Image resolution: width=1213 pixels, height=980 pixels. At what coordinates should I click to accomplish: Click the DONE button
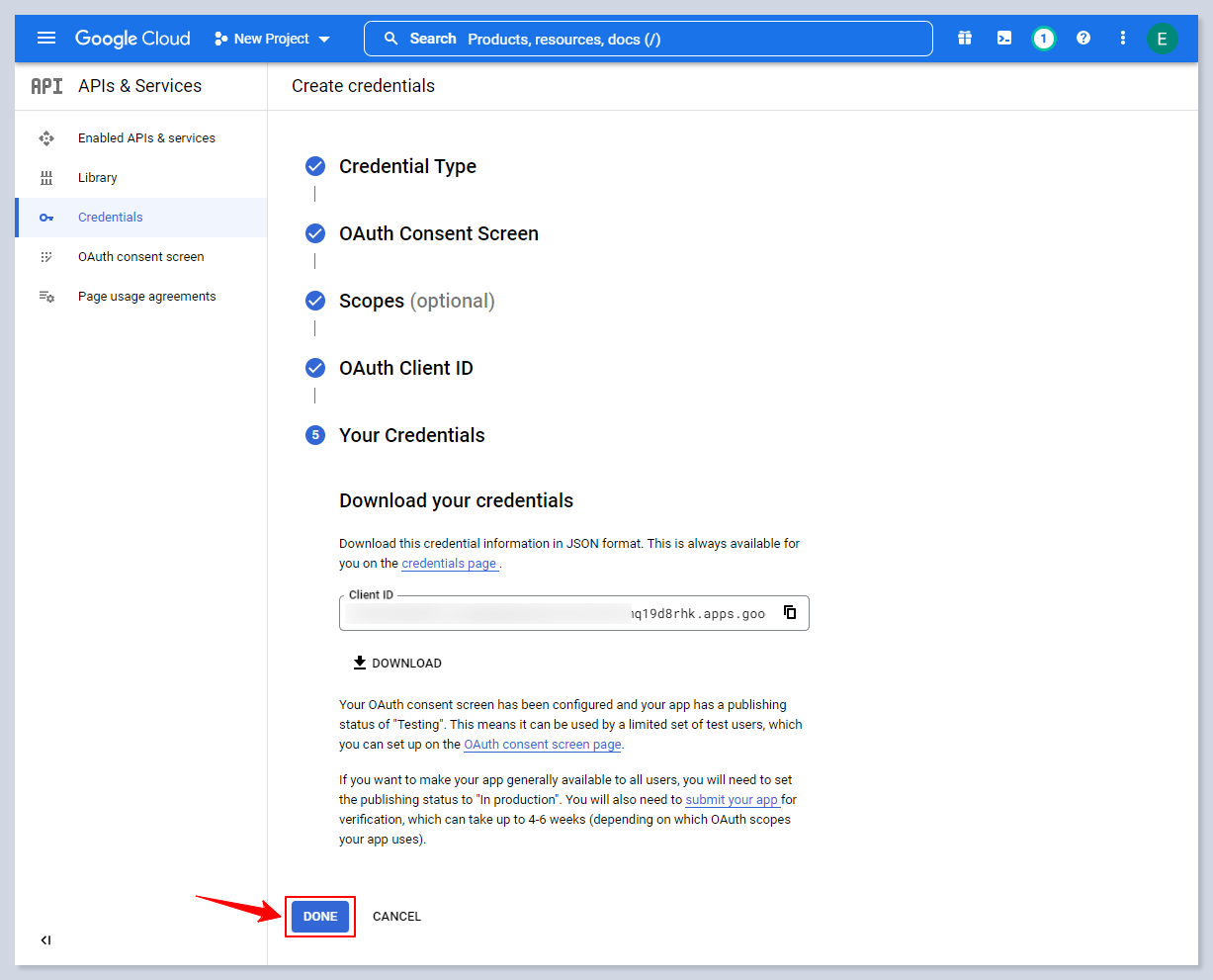[320, 917]
